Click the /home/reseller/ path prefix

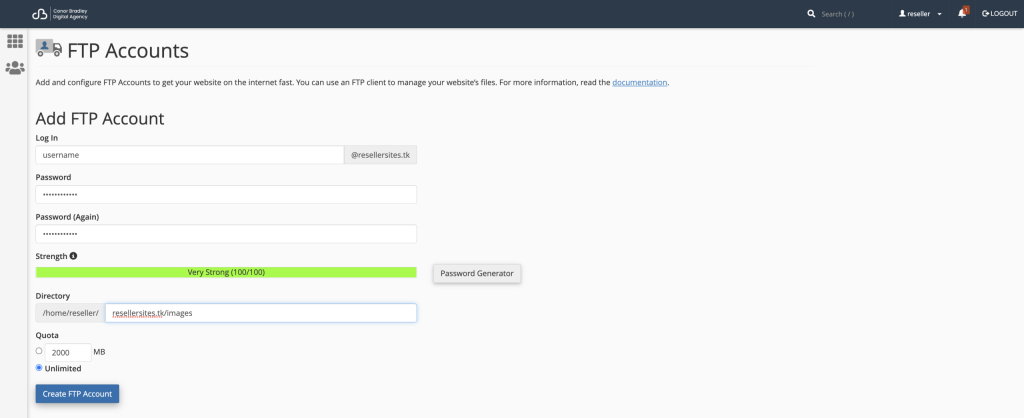[x=71, y=313]
